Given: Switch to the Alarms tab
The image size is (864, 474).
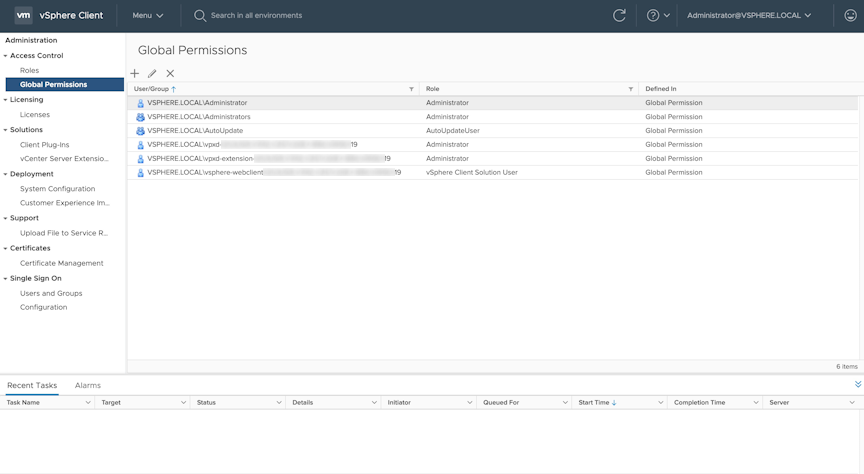Looking at the screenshot, I should tap(88, 385).
